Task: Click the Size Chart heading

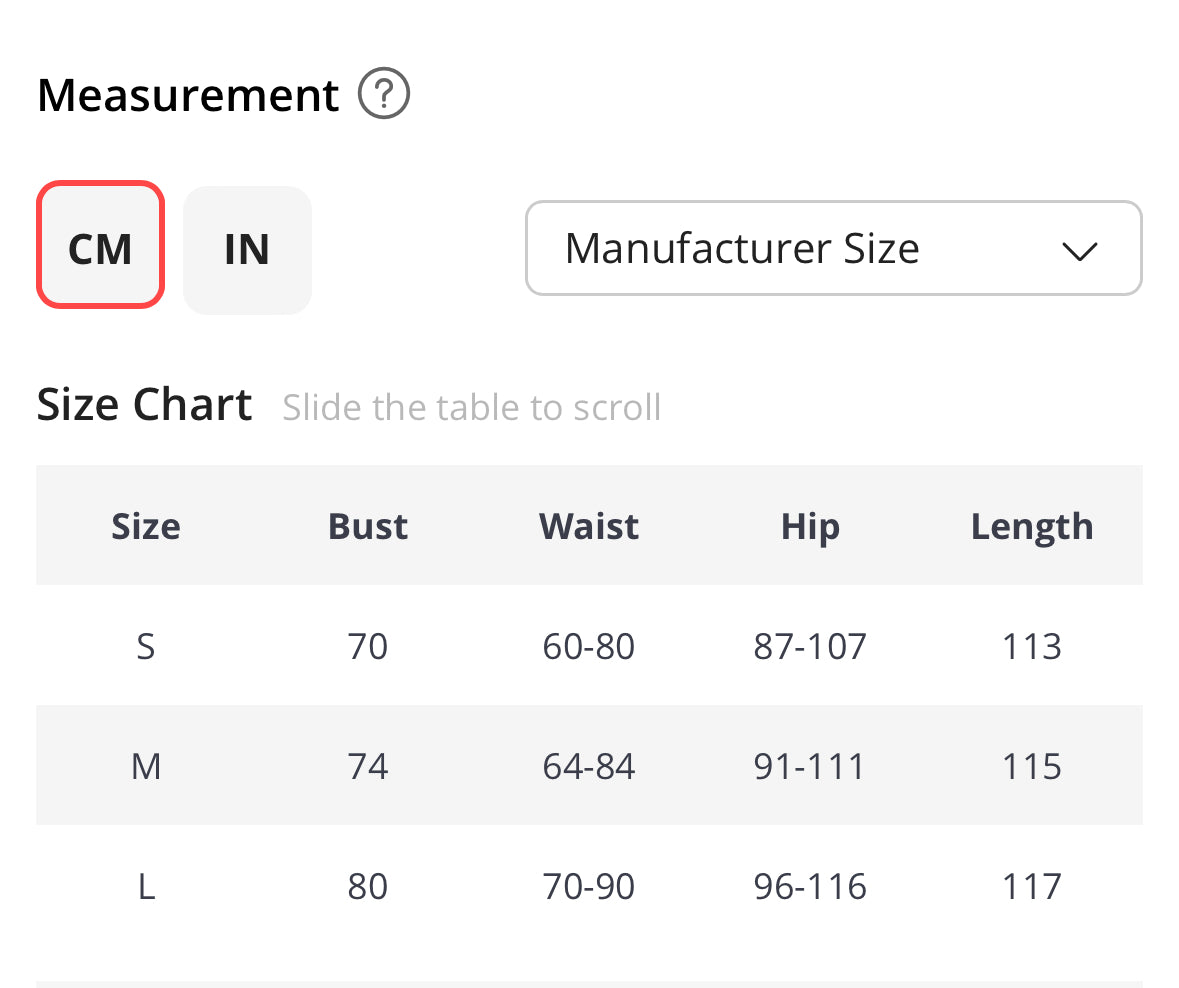Action: point(144,405)
